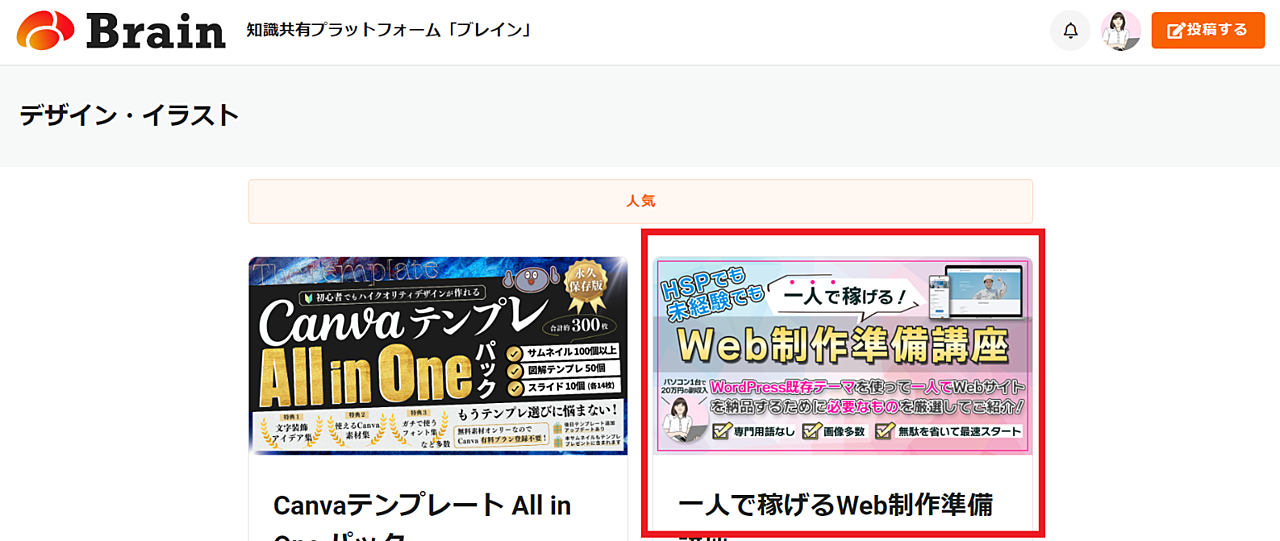The width and height of the screenshot is (1280, 541).
Task: Open the Web制作準備講座 thumbnail
Action: coord(842,356)
